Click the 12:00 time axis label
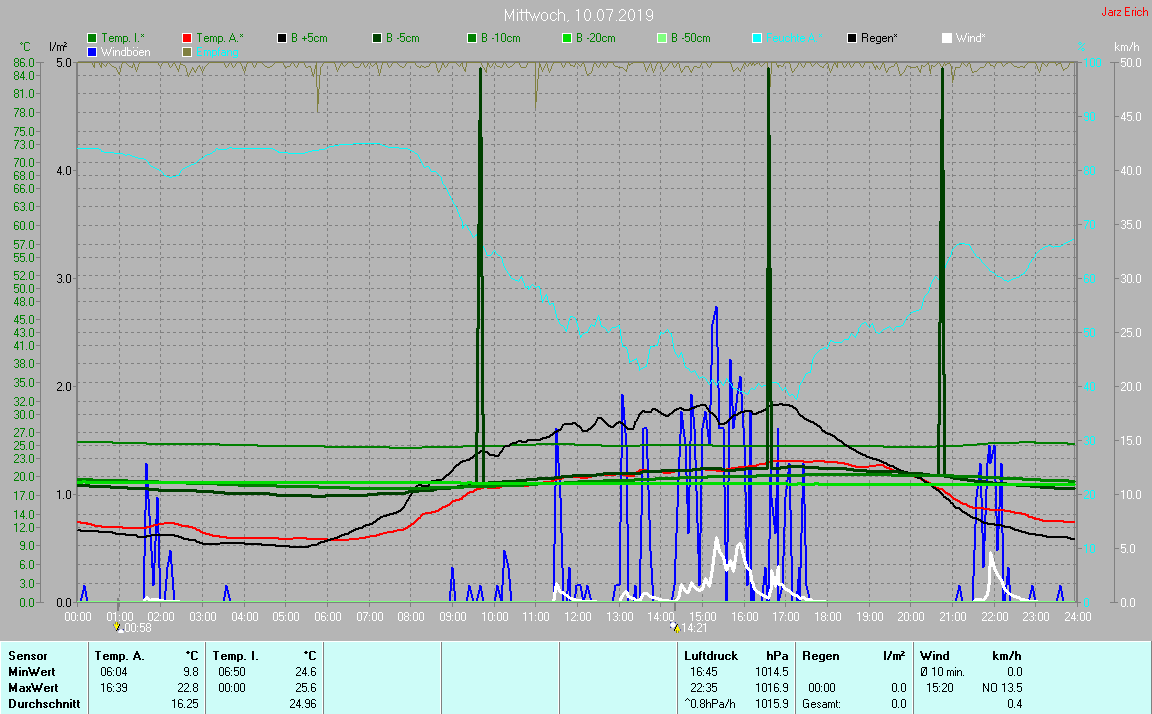The height and width of the screenshot is (714, 1152). [577, 616]
